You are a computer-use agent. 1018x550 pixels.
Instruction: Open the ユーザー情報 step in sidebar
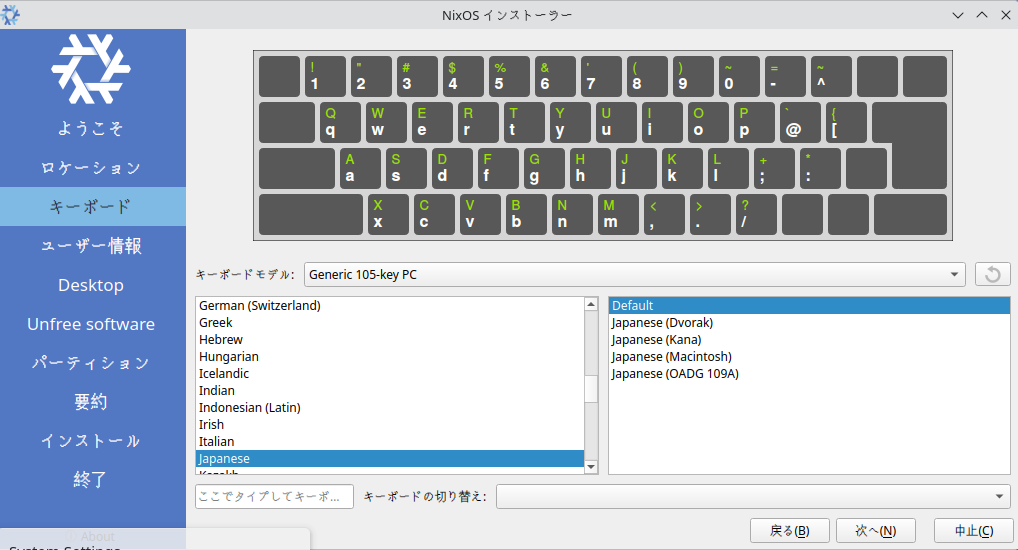click(x=91, y=245)
